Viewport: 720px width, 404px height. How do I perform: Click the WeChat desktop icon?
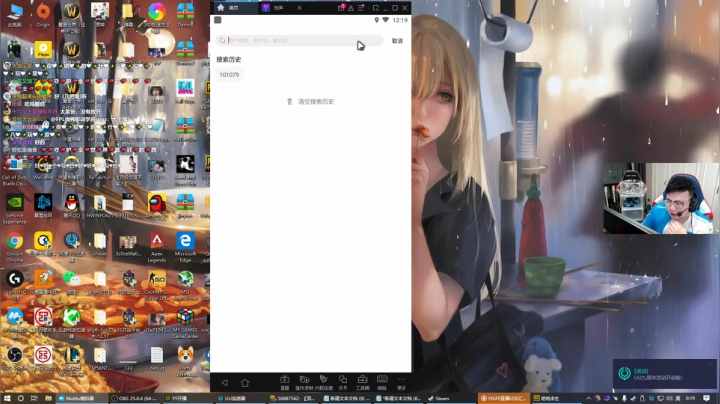[71, 282]
